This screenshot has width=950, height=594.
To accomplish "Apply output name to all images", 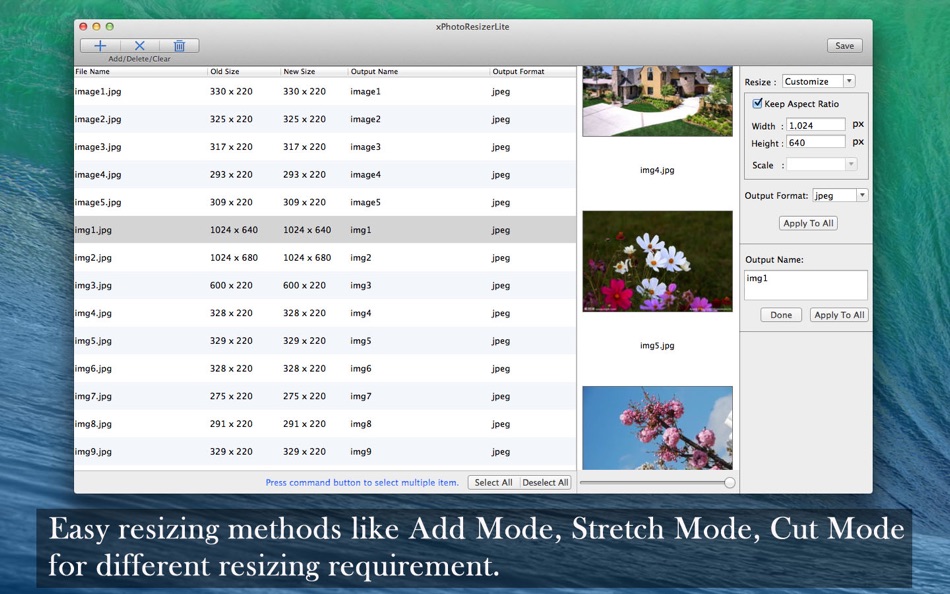I will coord(839,315).
